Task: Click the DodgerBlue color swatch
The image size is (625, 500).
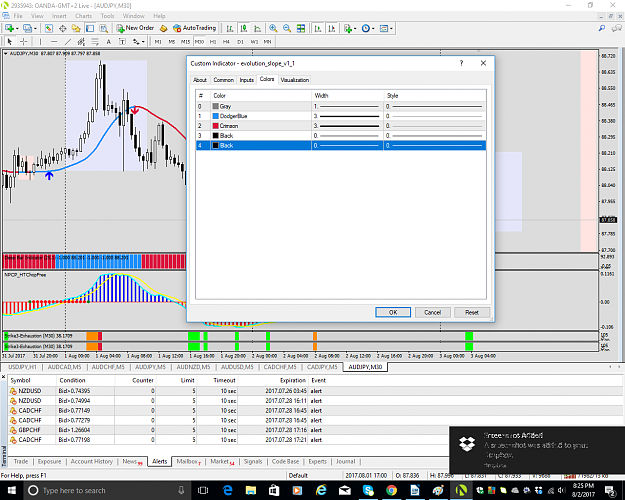Action: (x=216, y=116)
